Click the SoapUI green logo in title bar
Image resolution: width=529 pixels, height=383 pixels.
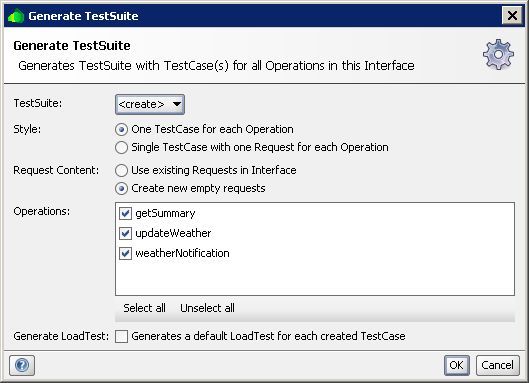[x=16, y=16]
